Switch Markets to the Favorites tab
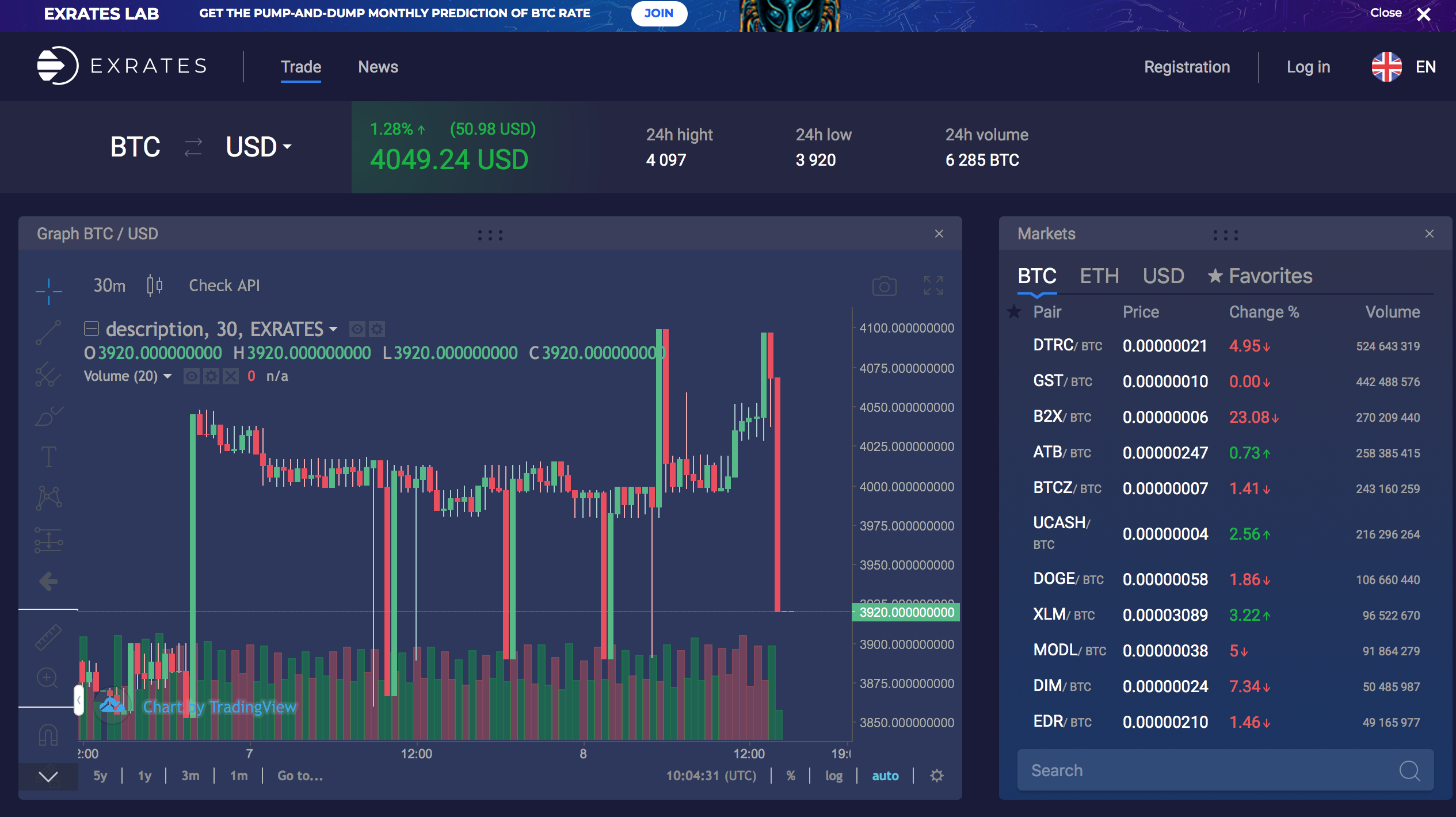The width and height of the screenshot is (1456, 817). click(x=1260, y=276)
